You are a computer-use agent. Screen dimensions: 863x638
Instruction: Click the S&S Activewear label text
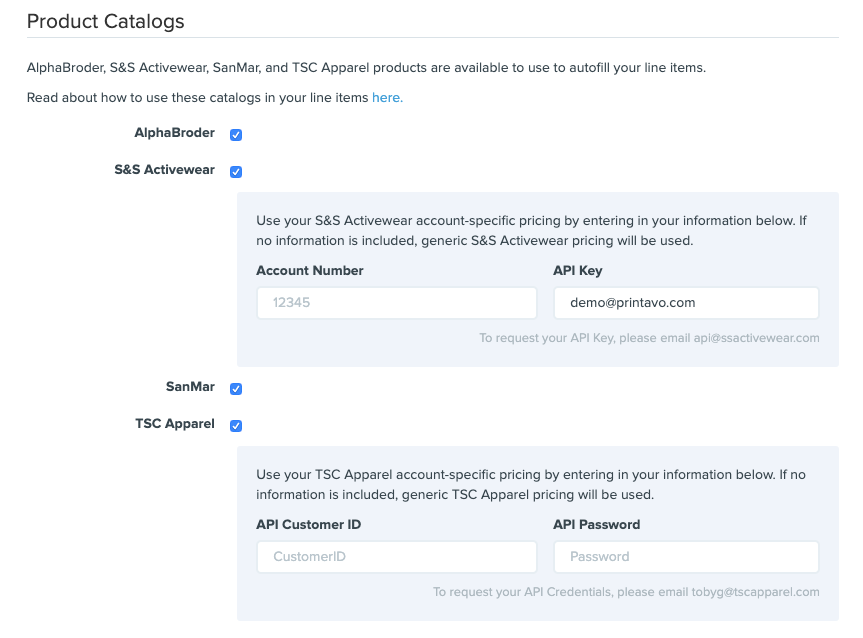pyautogui.click(x=165, y=170)
